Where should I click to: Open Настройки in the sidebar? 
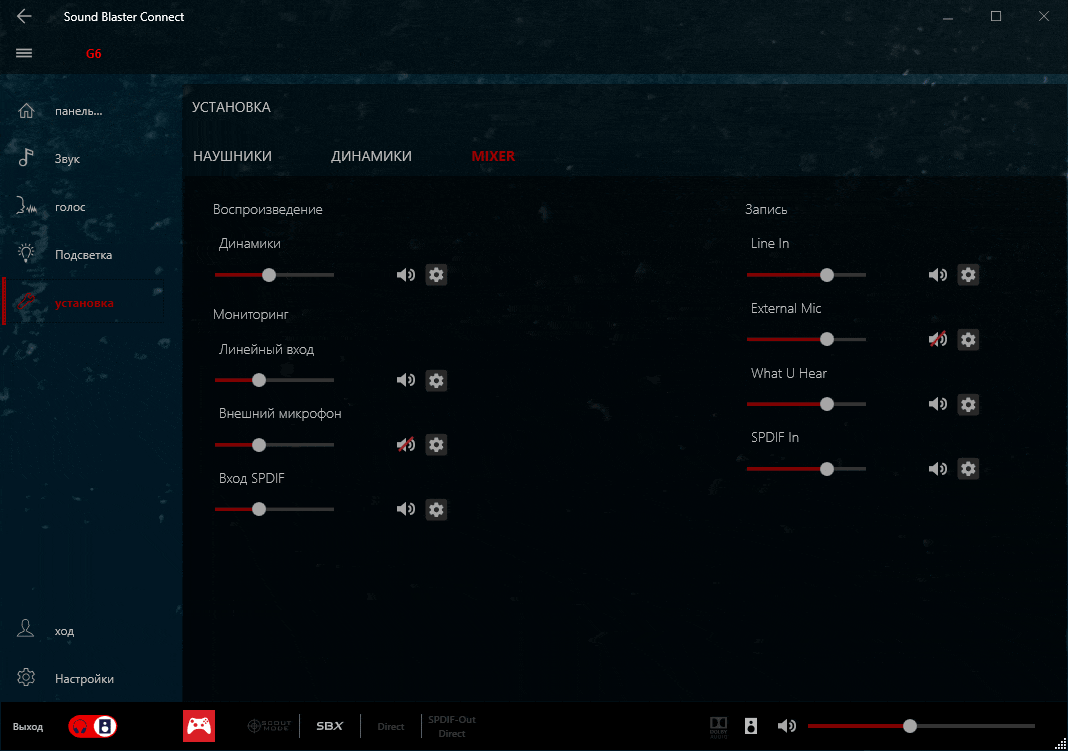click(x=84, y=679)
